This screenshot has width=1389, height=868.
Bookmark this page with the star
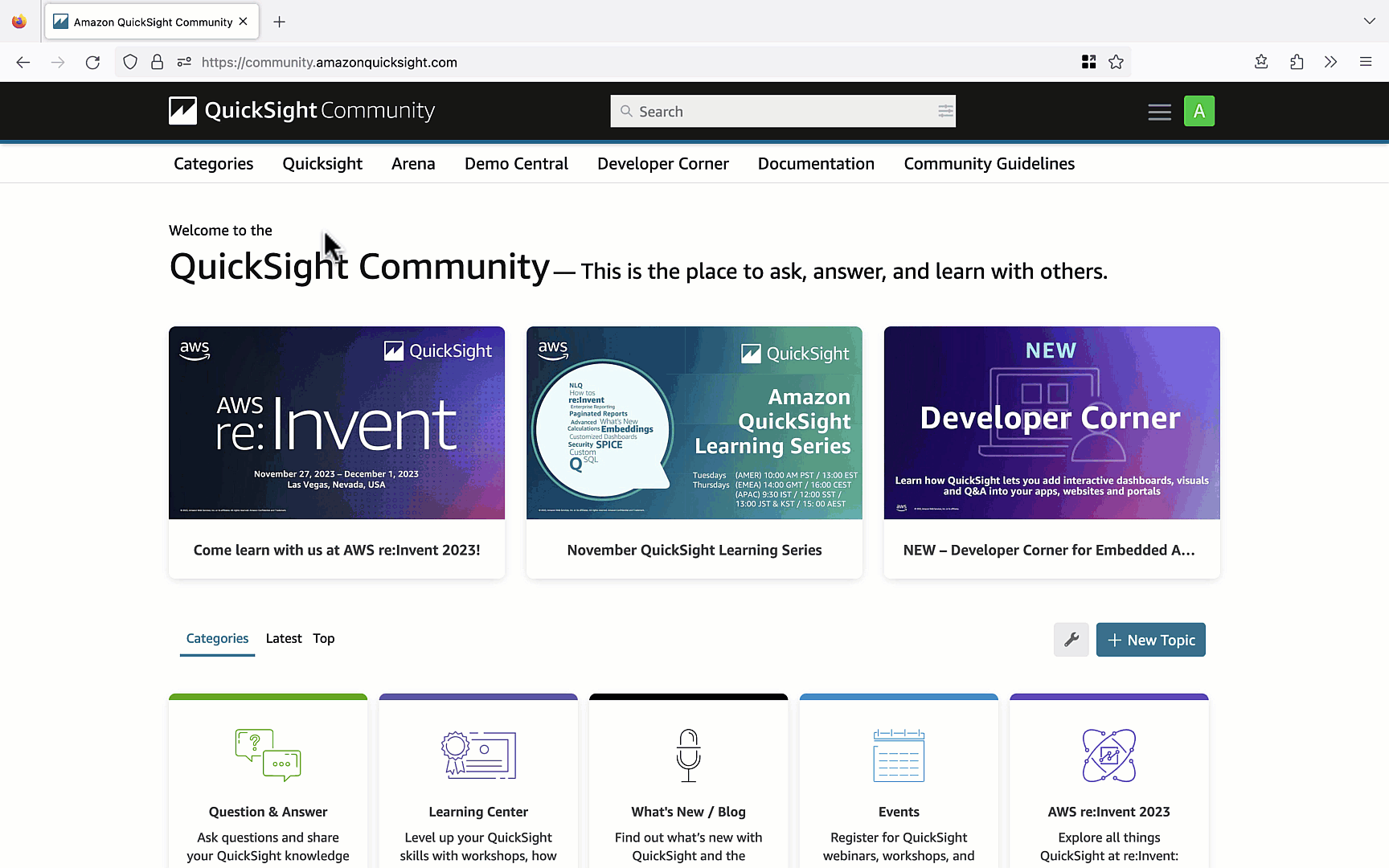[1117, 62]
